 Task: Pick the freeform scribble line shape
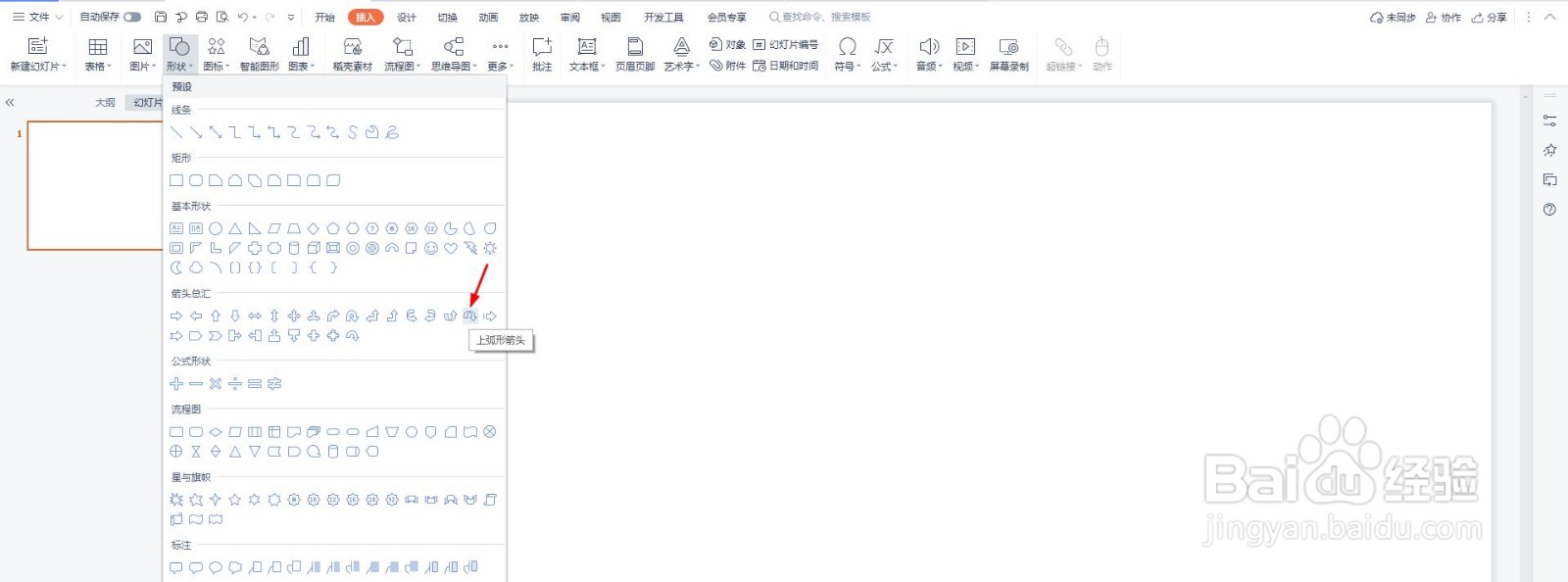coord(392,132)
